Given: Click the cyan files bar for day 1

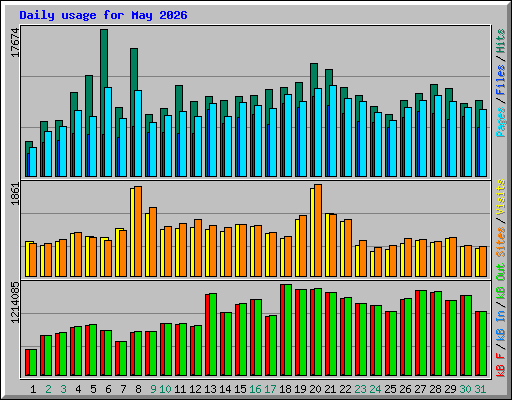Looking at the screenshot, I should coord(33,162).
